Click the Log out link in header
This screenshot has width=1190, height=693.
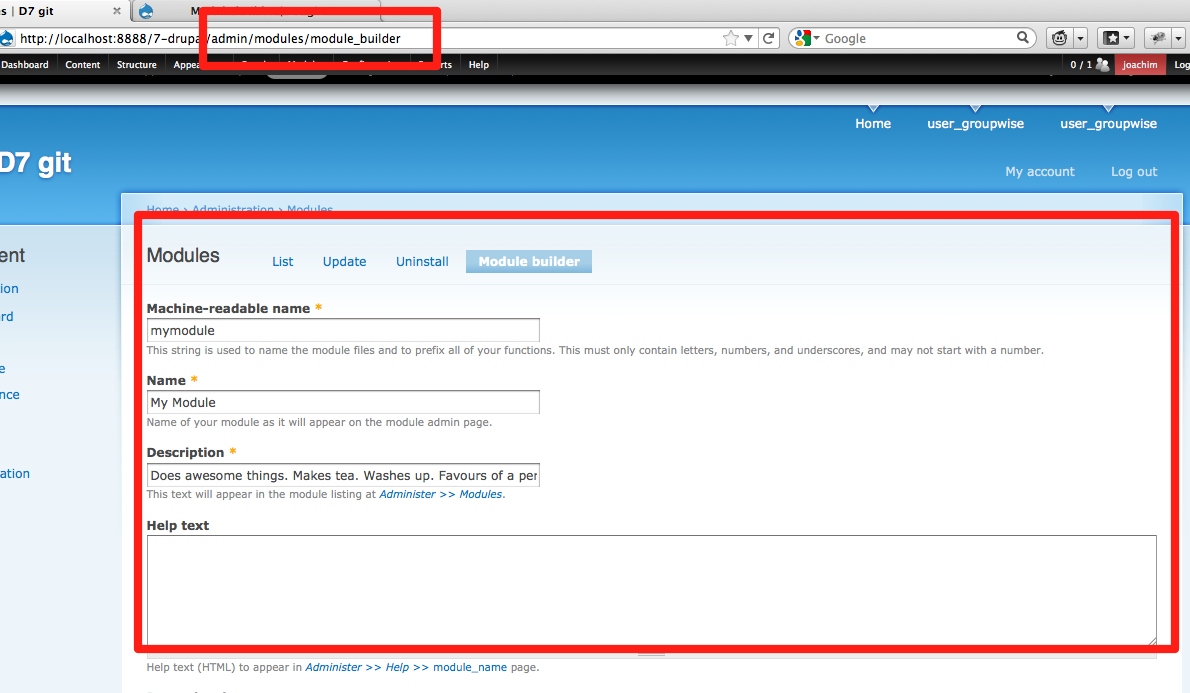(x=1134, y=172)
